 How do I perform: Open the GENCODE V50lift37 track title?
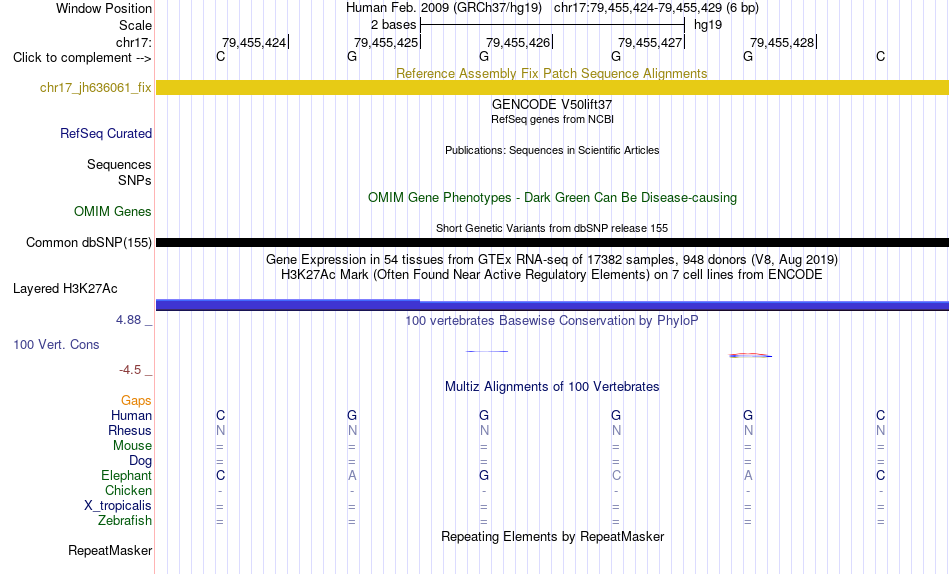coord(552,104)
